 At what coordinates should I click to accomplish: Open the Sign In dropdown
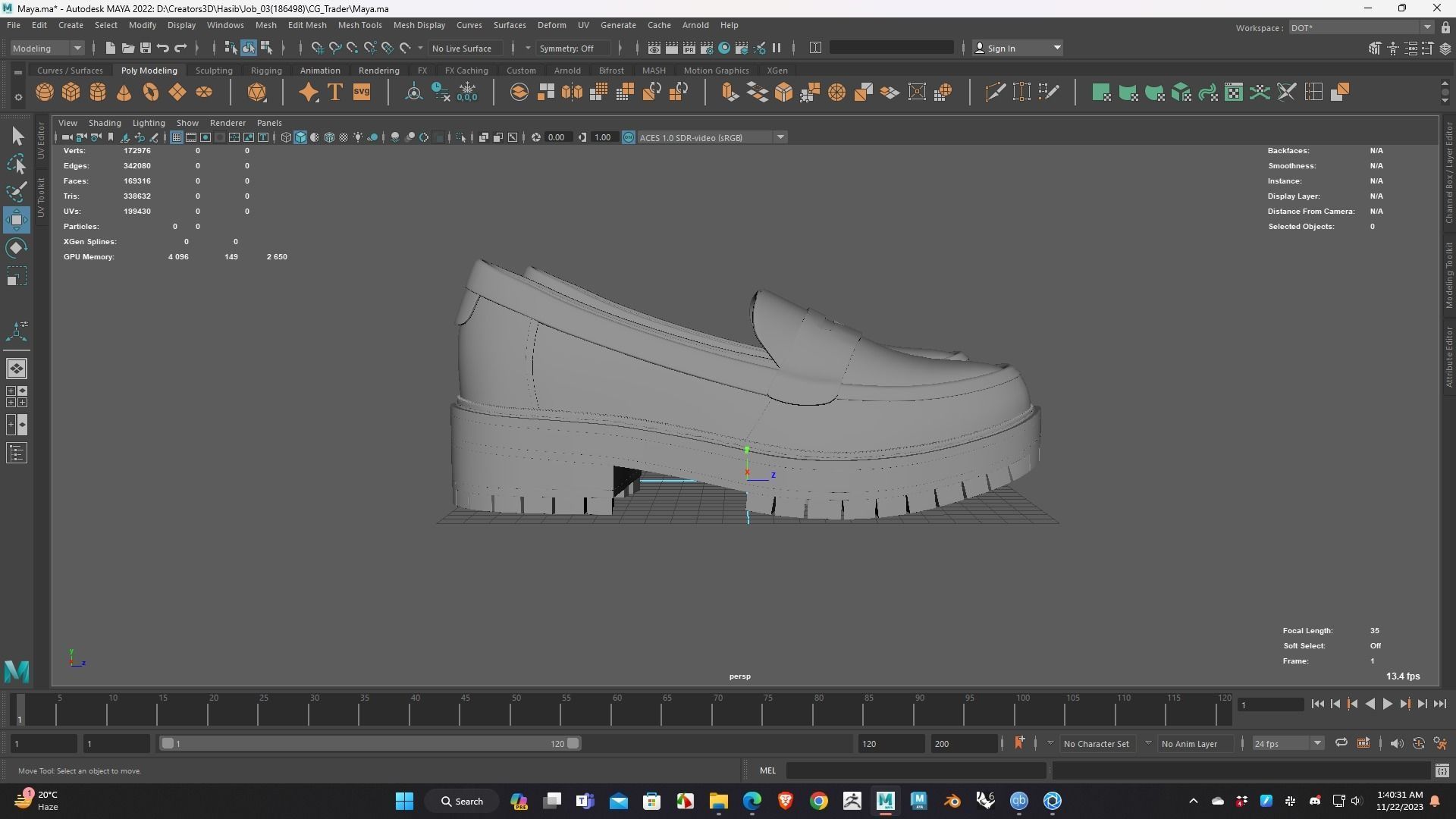[1017, 48]
